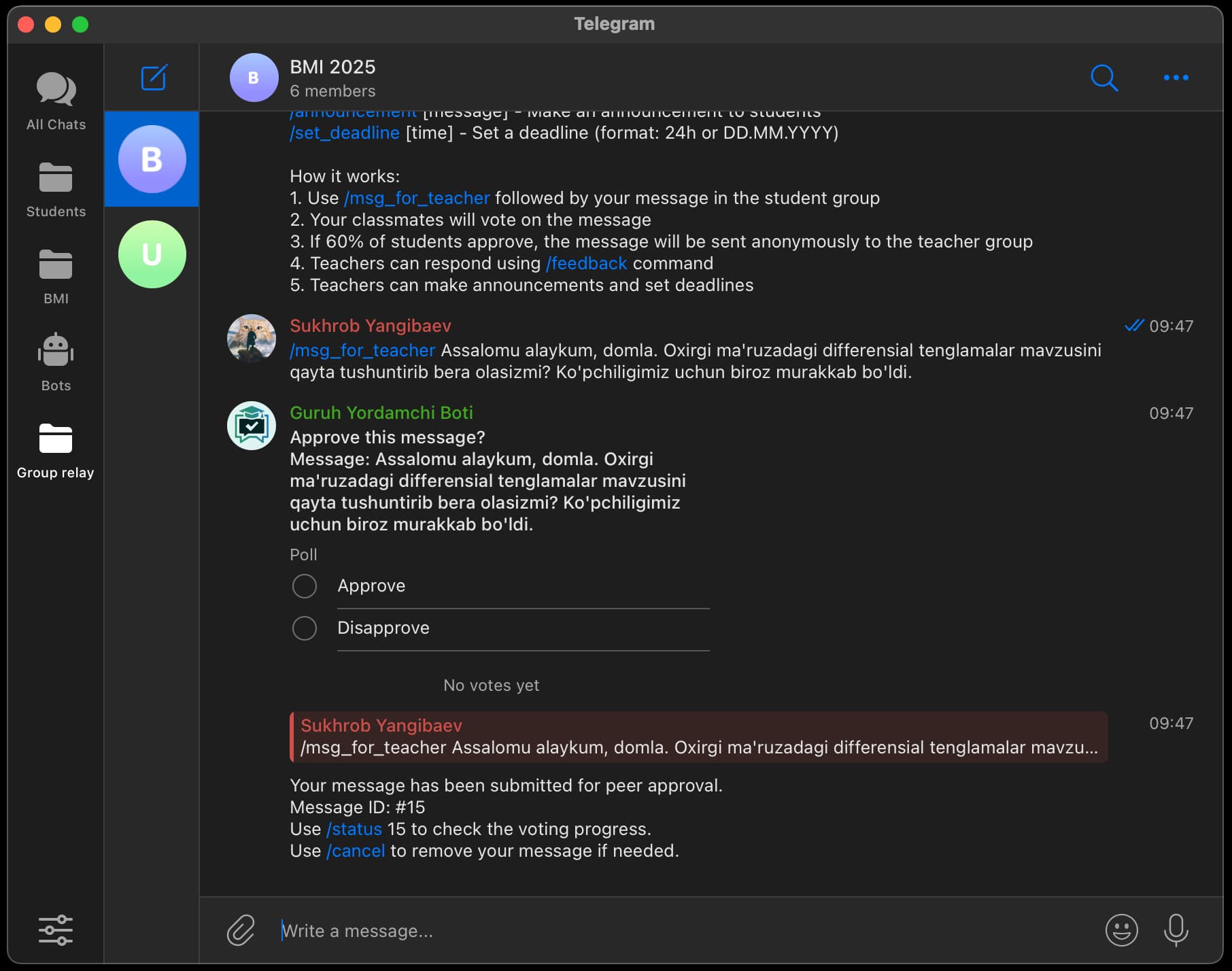Screen dimensions: 1232x971
Task: Attach a file with the paperclip icon
Action: [241, 930]
